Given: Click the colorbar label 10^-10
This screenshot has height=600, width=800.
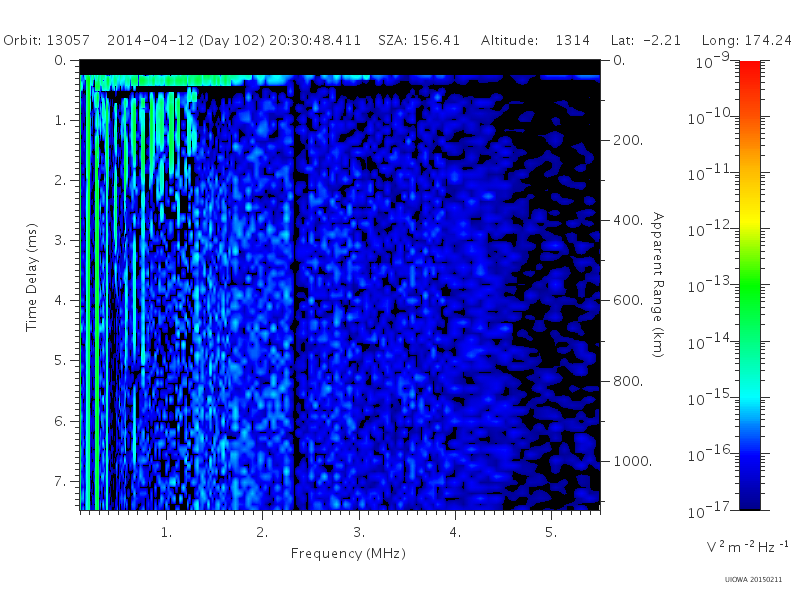Looking at the screenshot, I should tap(711, 117).
